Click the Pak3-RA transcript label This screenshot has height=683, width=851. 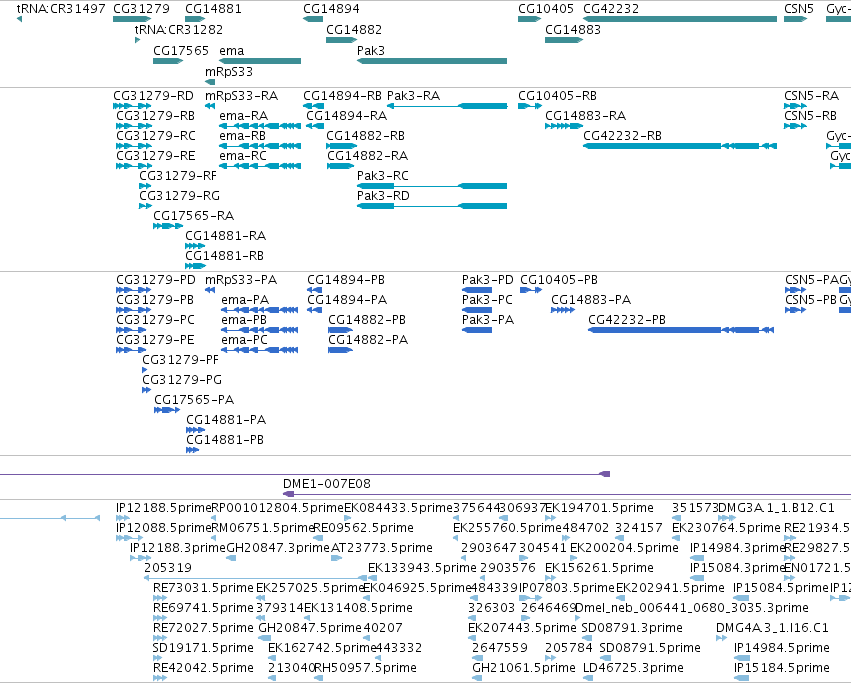pyautogui.click(x=413, y=96)
